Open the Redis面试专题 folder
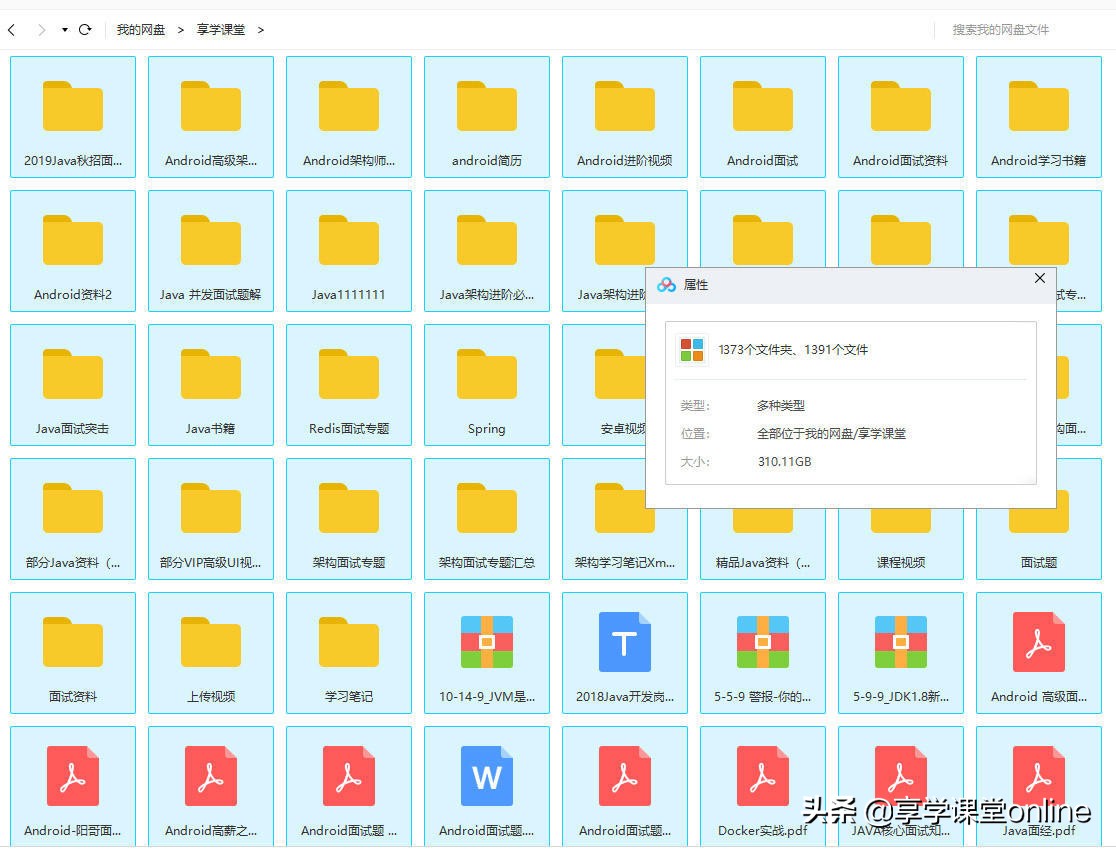 (x=349, y=384)
